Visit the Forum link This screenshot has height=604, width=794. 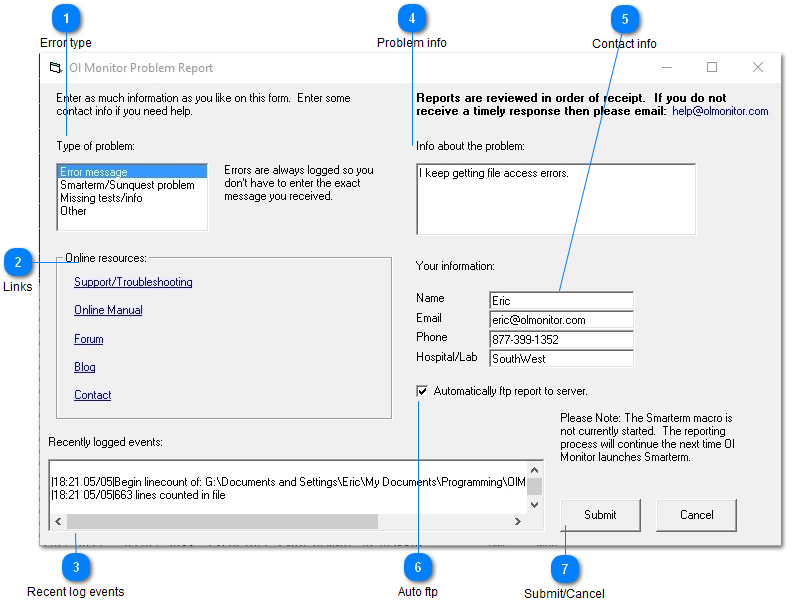(x=89, y=339)
